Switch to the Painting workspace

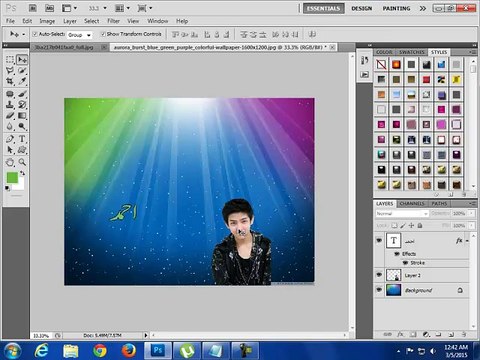pos(396,8)
